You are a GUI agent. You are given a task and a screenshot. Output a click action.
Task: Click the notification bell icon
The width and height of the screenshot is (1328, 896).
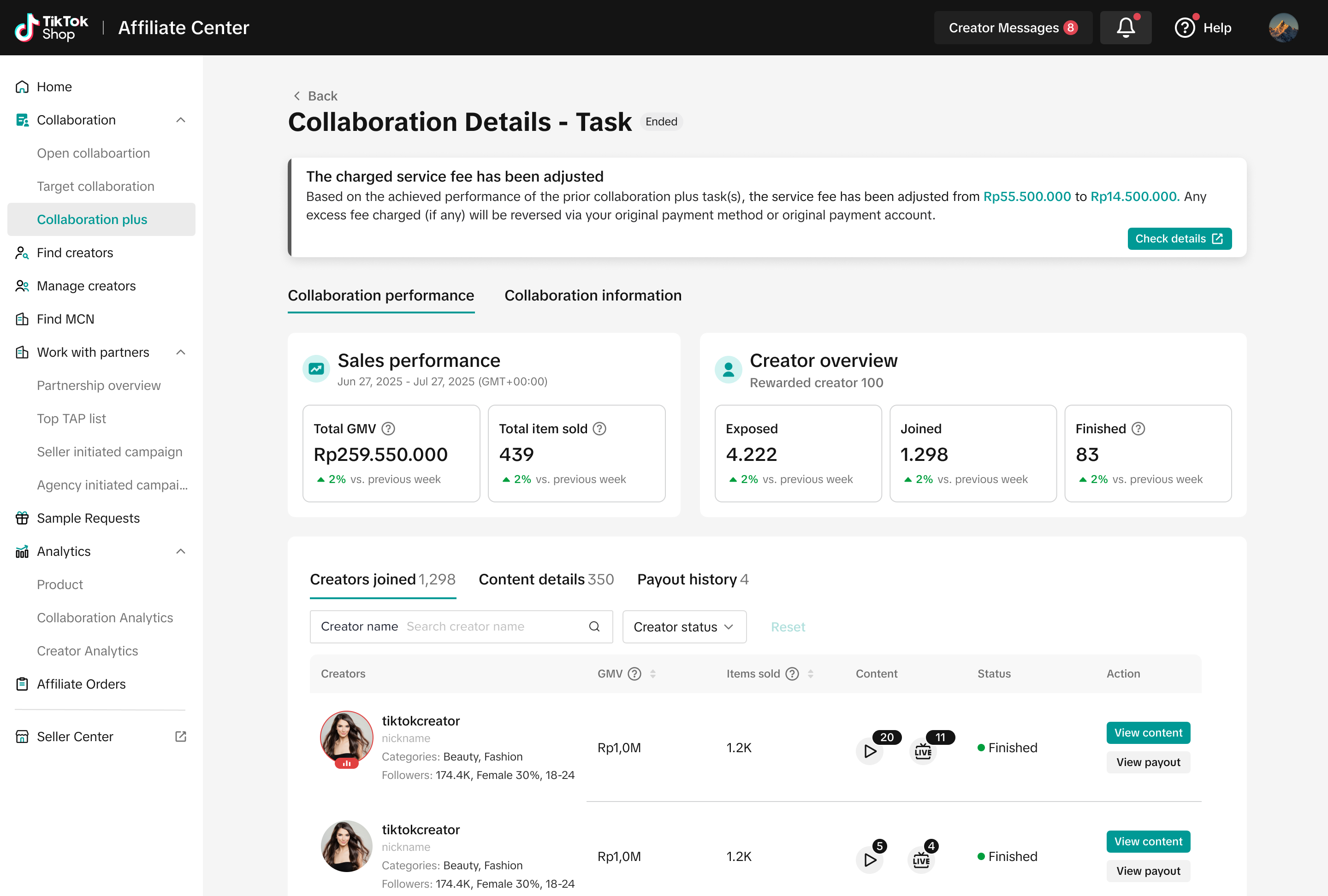(1125, 27)
